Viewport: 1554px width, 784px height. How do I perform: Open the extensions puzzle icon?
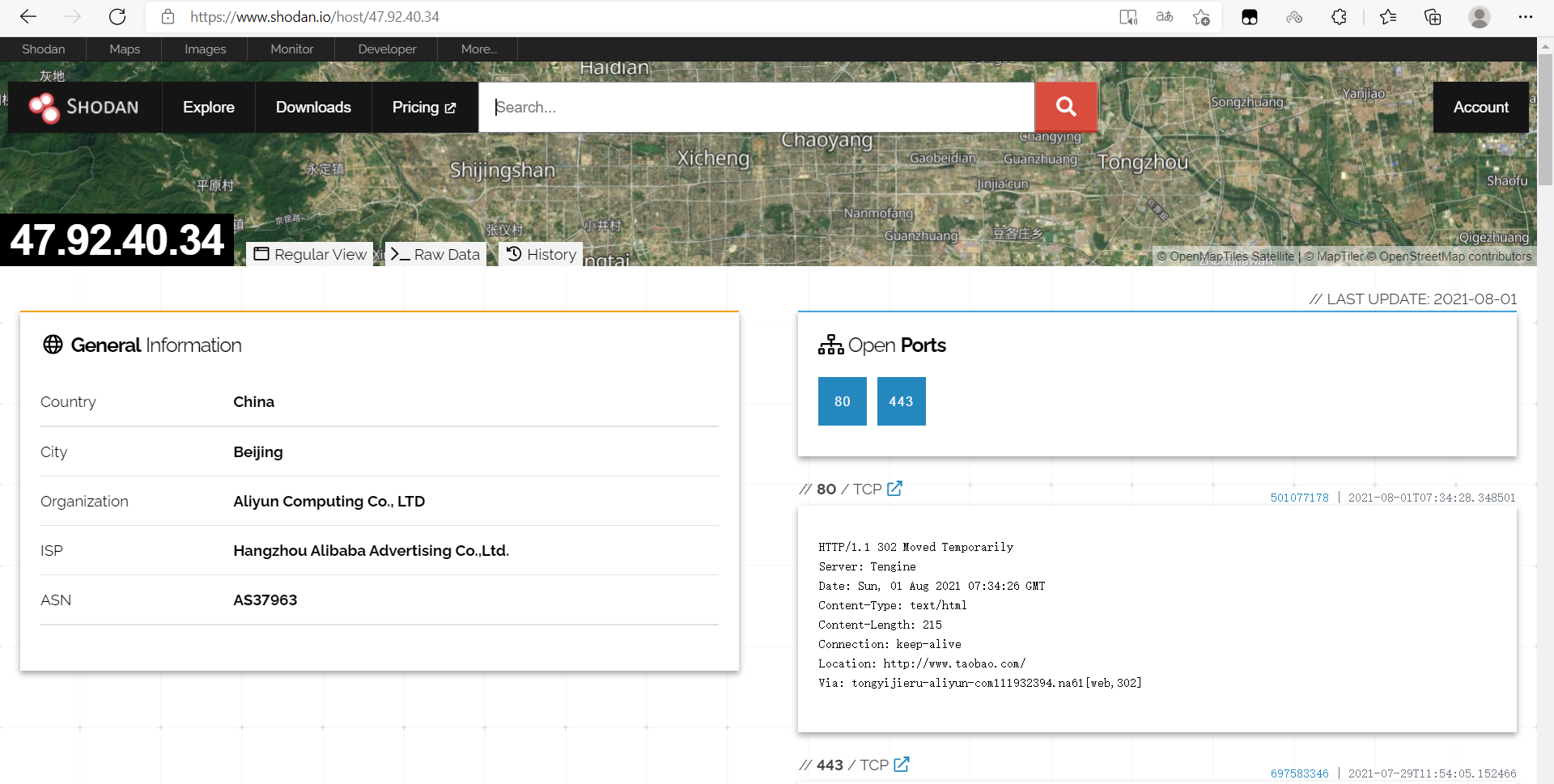coord(1339,17)
